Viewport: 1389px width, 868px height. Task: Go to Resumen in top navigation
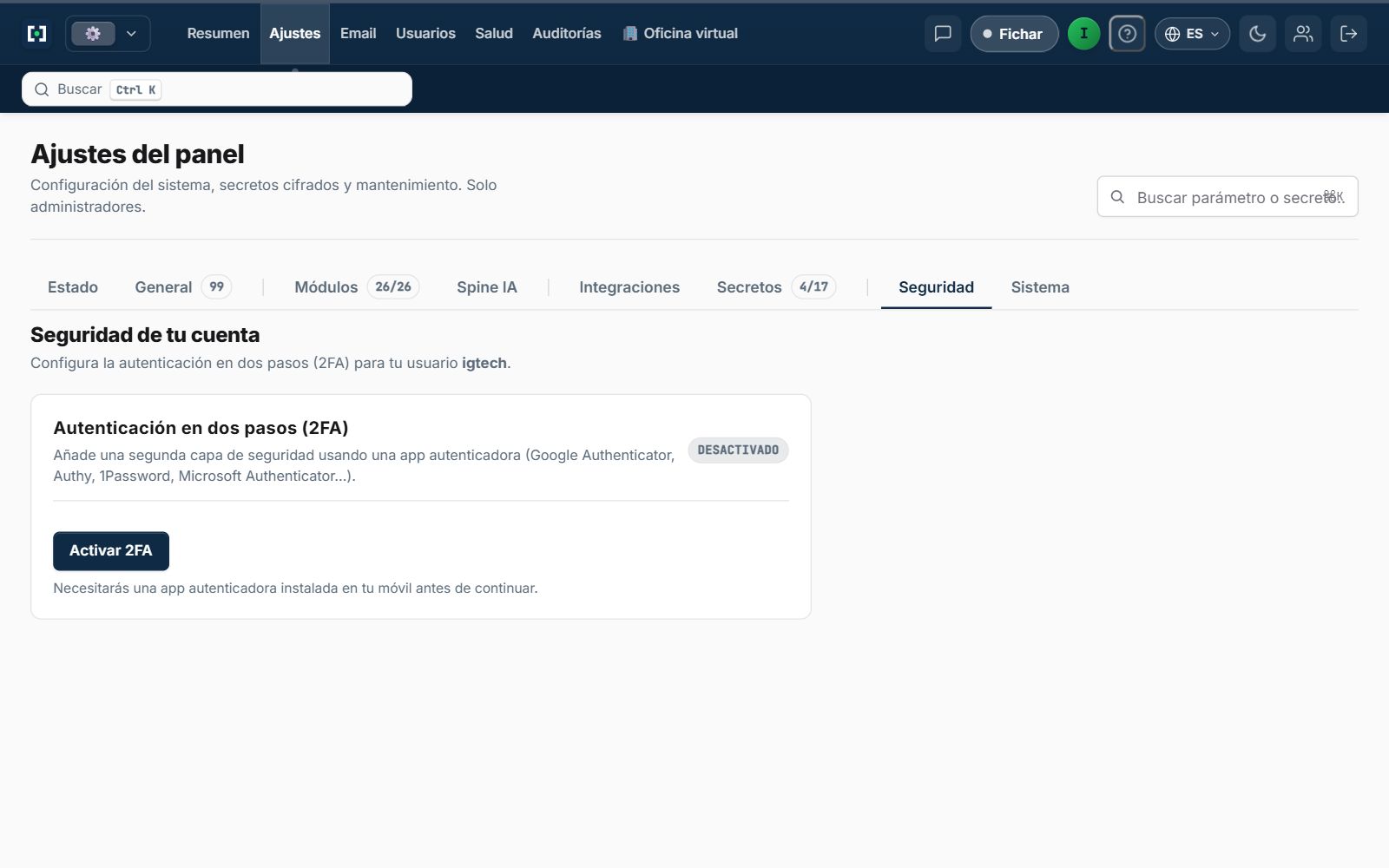coord(218,33)
